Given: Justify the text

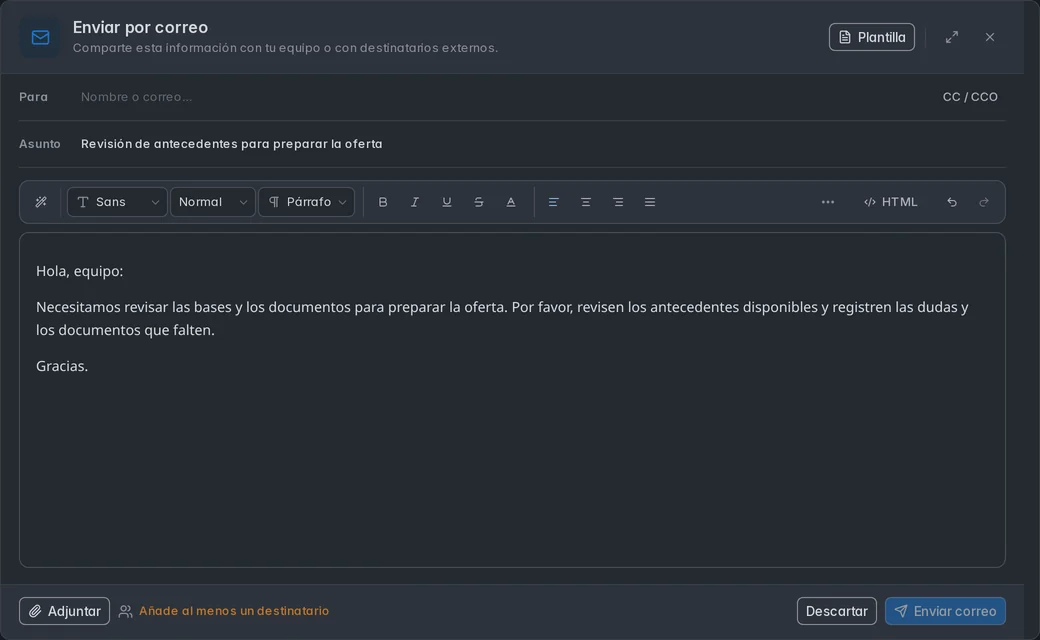Looking at the screenshot, I should pos(650,202).
